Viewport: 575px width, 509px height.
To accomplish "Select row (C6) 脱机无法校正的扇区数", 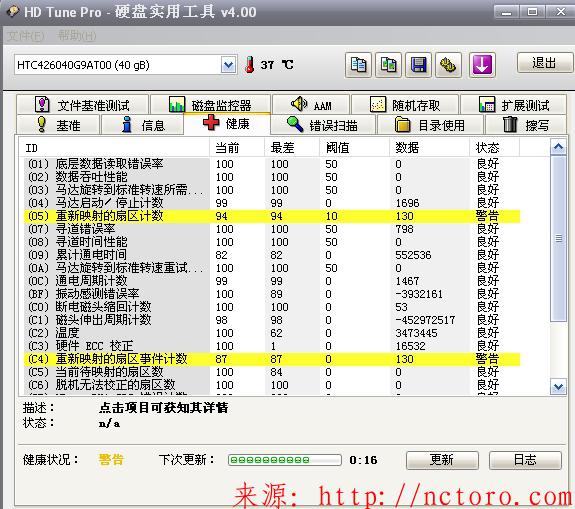I will 272,385.
